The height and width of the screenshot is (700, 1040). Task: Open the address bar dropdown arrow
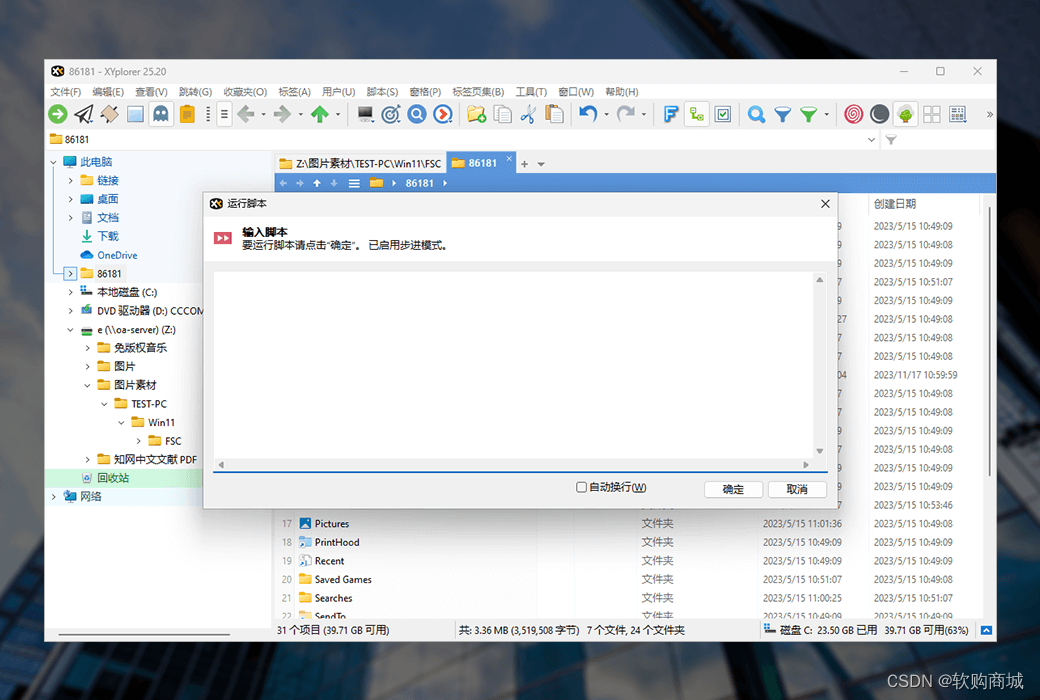click(x=872, y=139)
